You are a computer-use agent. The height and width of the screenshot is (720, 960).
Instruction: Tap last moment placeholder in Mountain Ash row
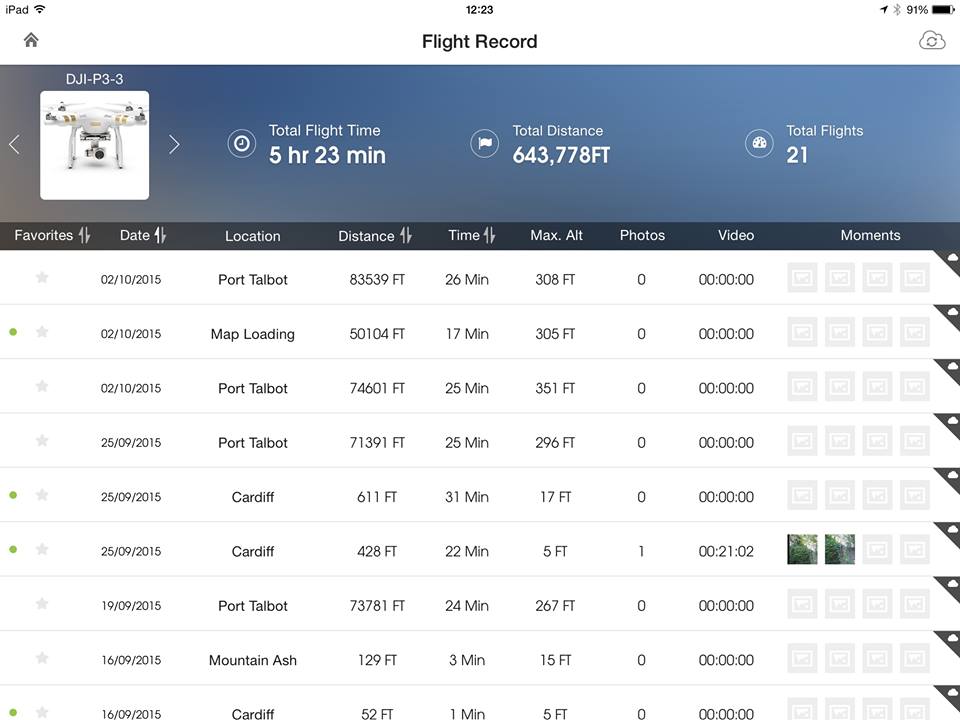coord(915,658)
